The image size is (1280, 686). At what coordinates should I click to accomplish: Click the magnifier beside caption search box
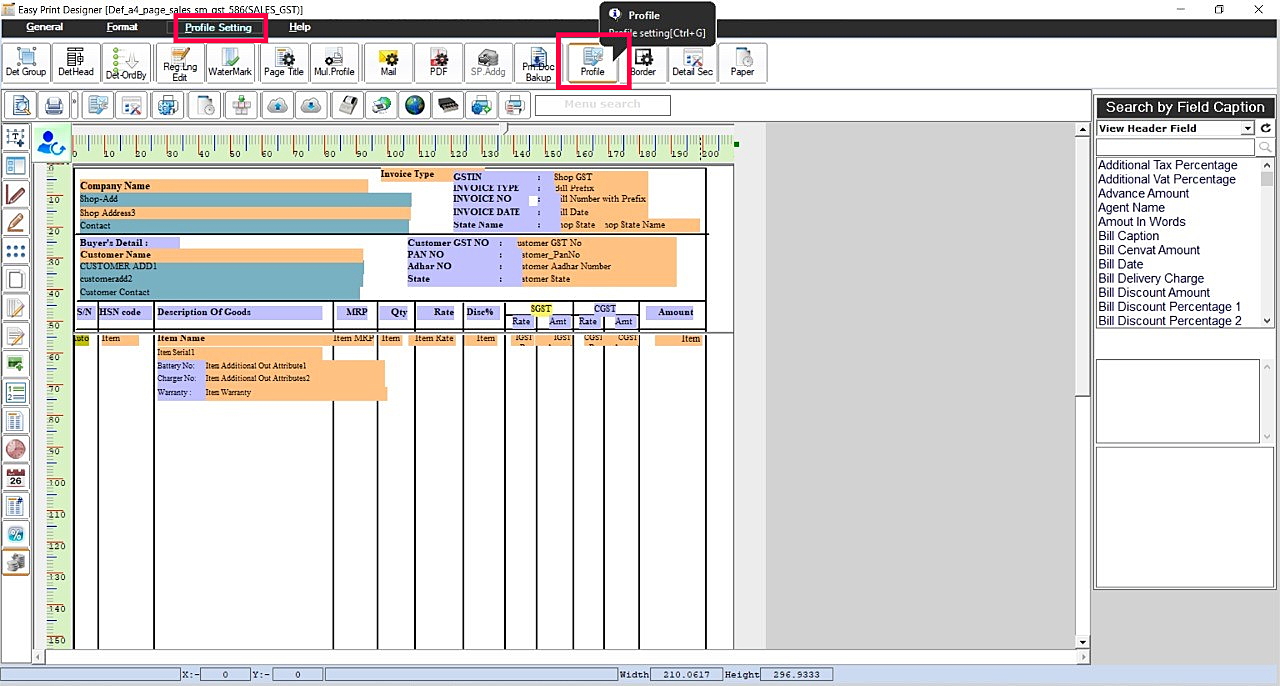(1265, 147)
